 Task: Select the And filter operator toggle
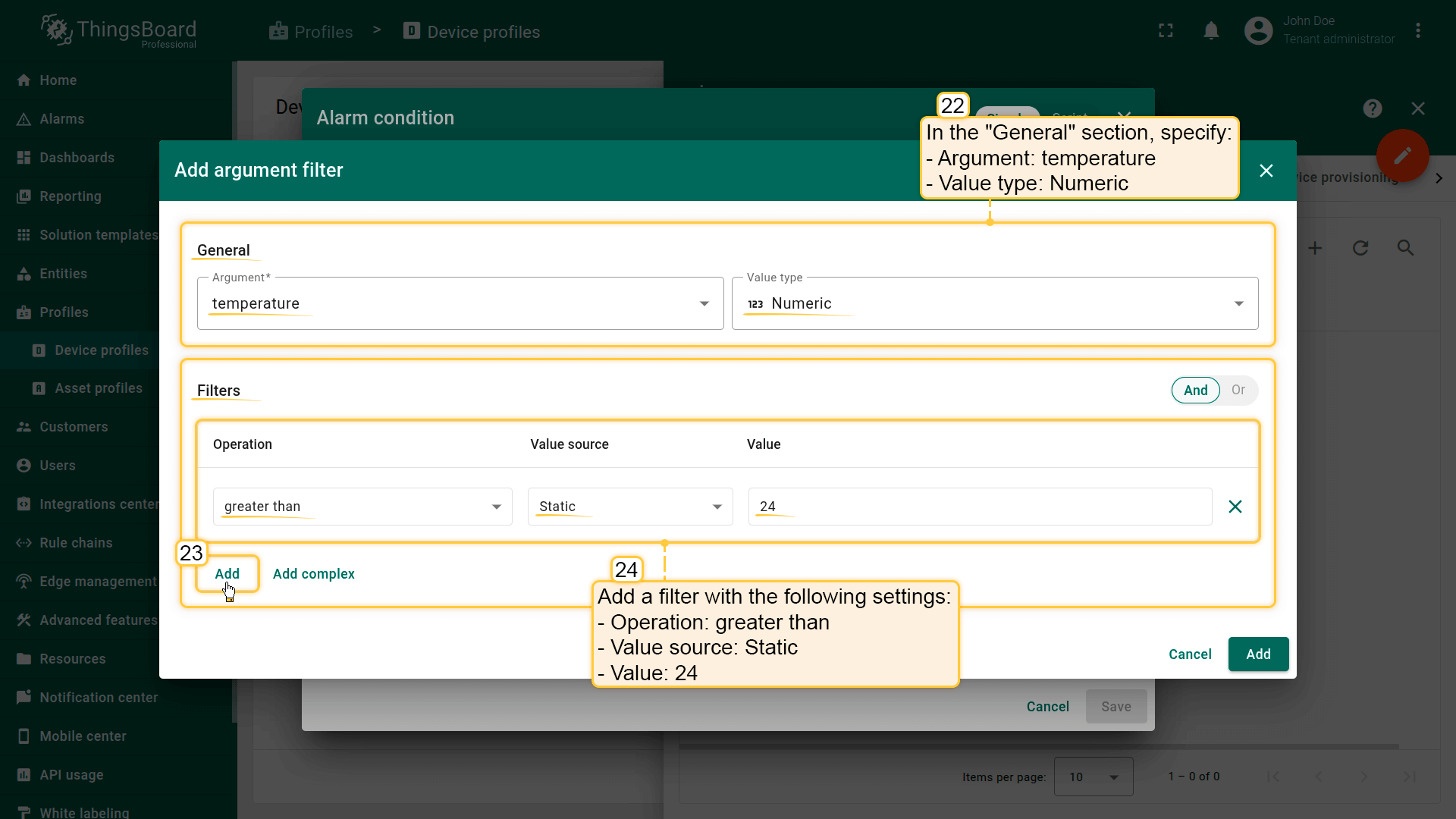point(1195,391)
